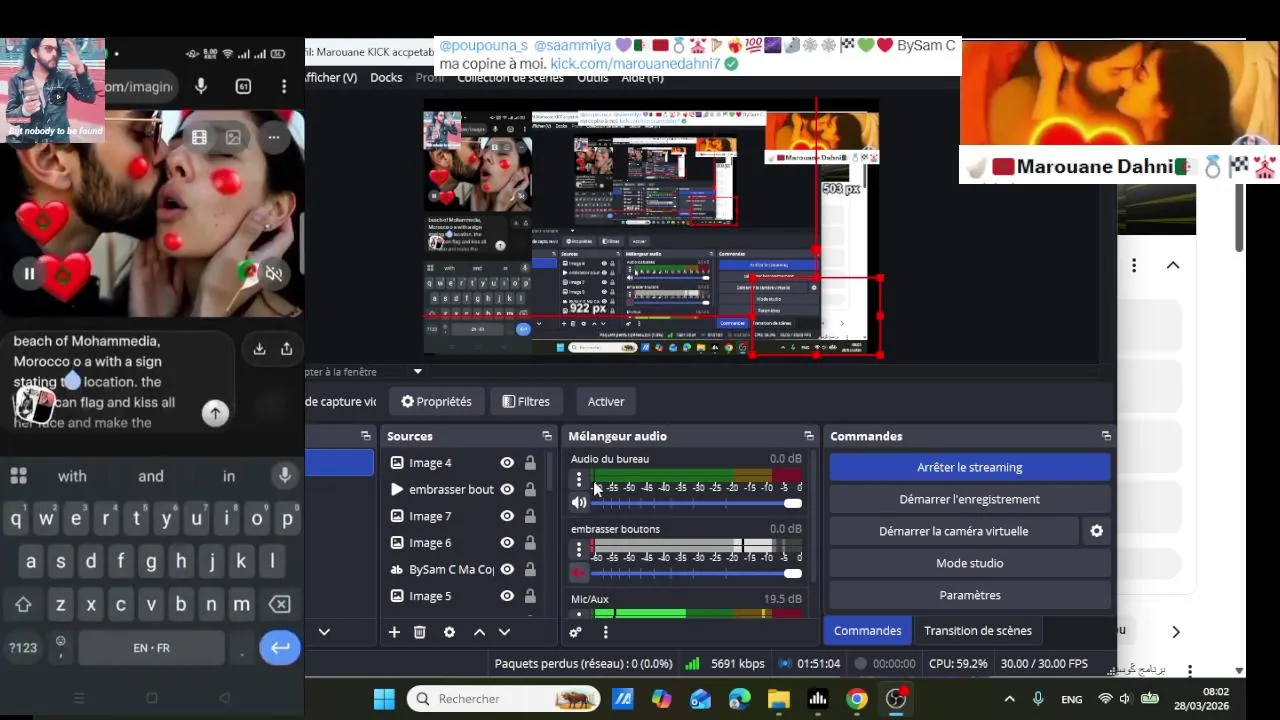Move selected source up
Viewport: 1280px width, 720px height.
pos(479,632)
